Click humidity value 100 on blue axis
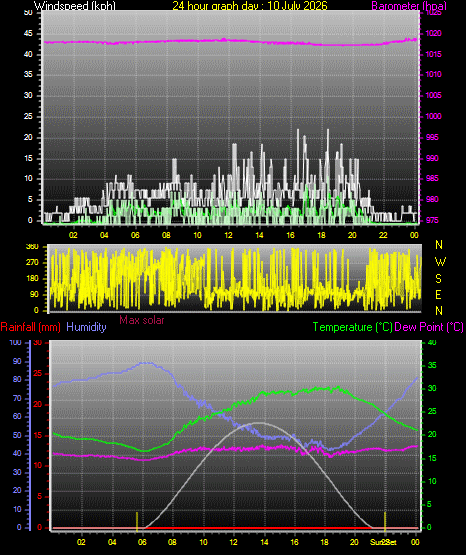The image size is (466, 555). point(15,343)
